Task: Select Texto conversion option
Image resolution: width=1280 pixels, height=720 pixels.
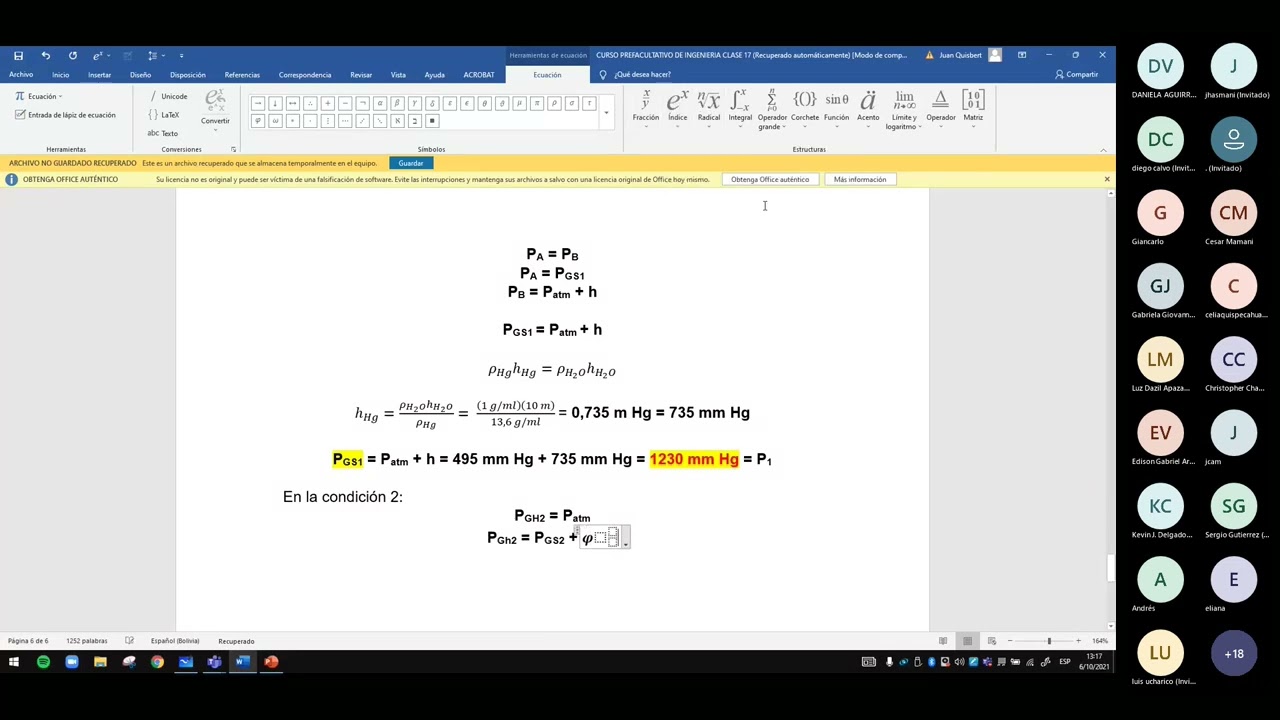Action: [x=163, y=133]
